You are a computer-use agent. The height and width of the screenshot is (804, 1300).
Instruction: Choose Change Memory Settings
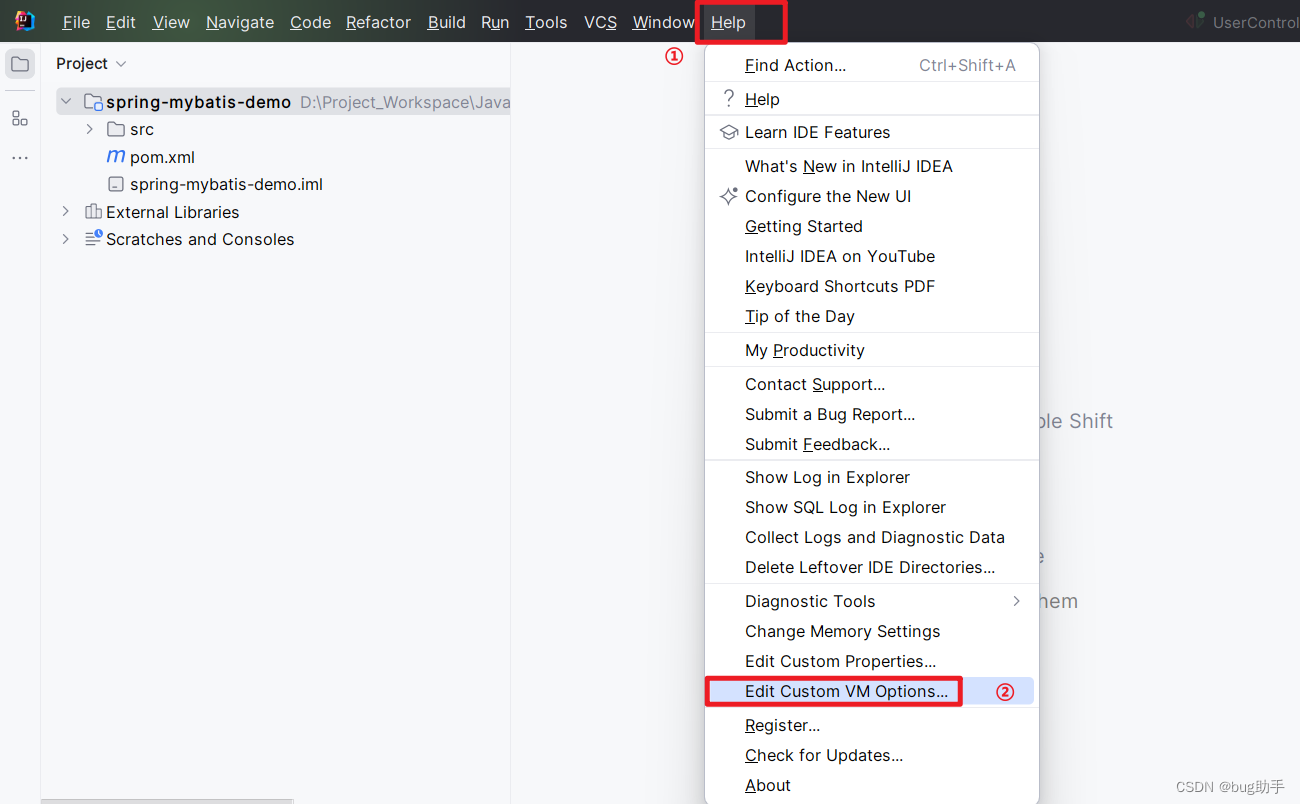point(872,631)
